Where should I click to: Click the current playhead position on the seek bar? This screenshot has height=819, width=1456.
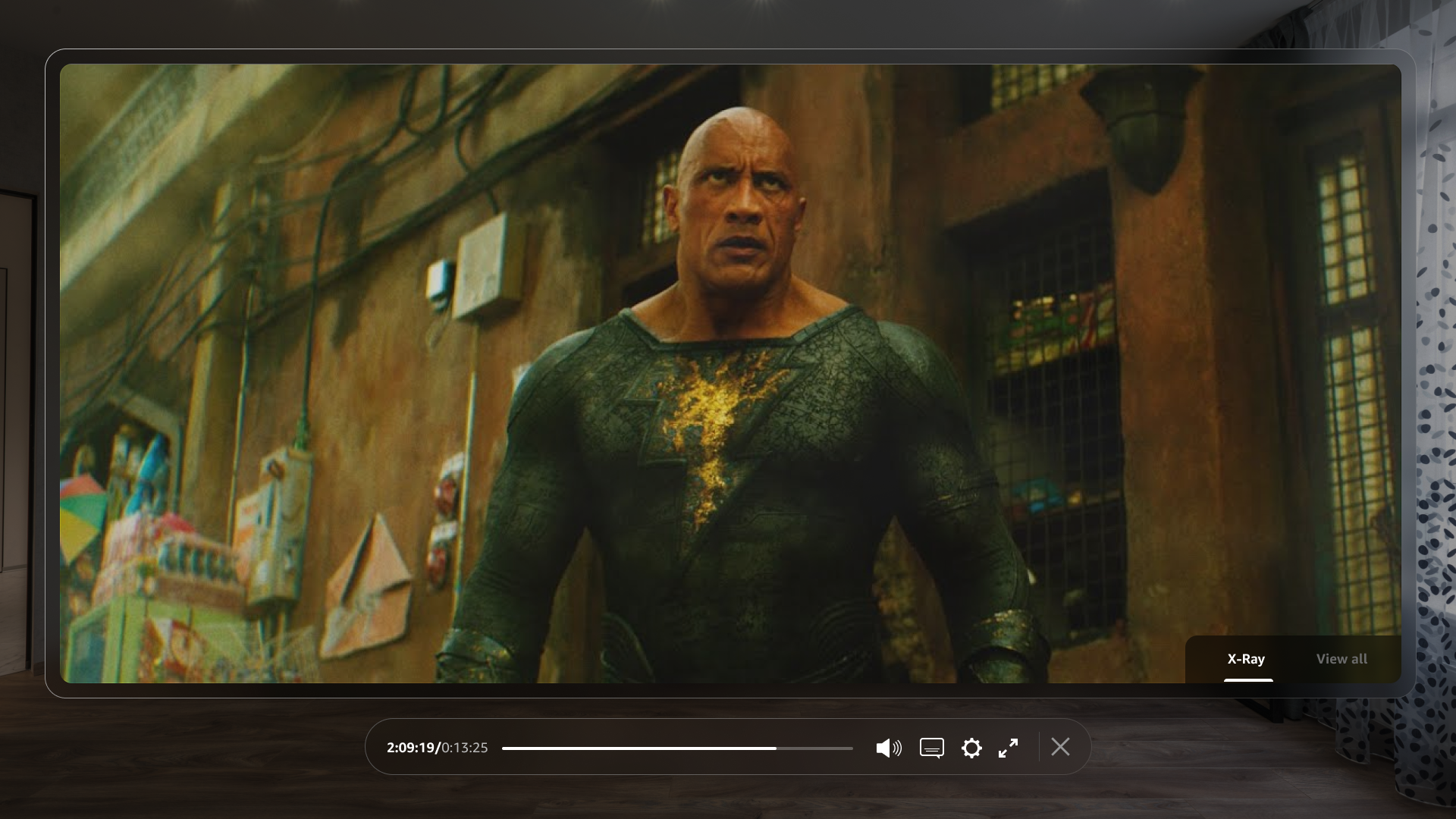(x=776, y=748)
